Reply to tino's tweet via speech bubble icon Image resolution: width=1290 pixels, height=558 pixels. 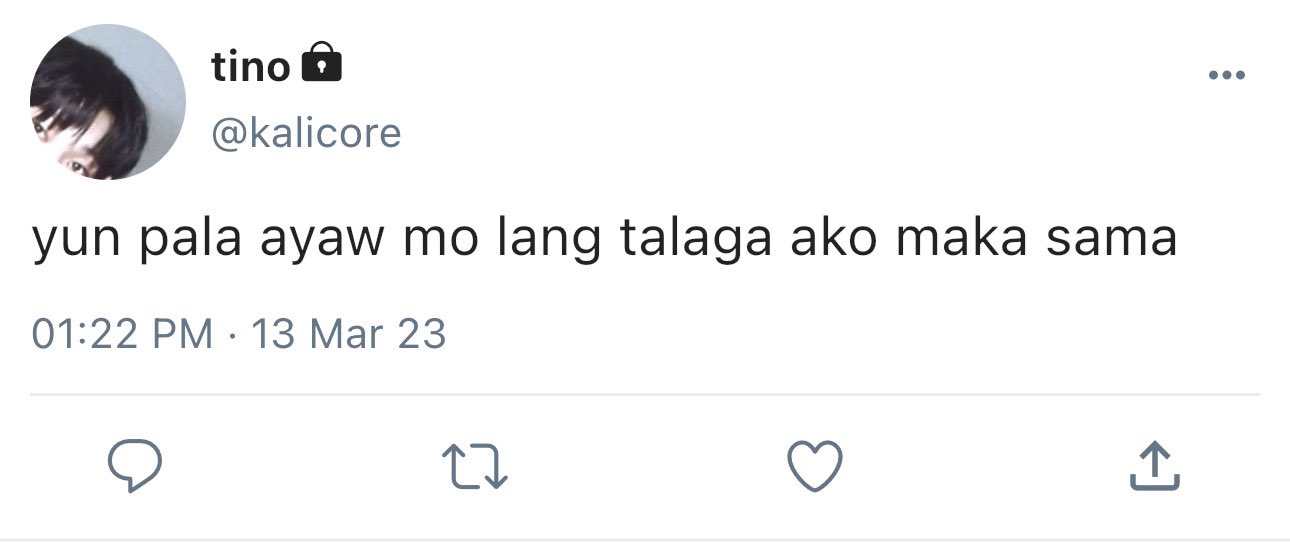point(135,467)
